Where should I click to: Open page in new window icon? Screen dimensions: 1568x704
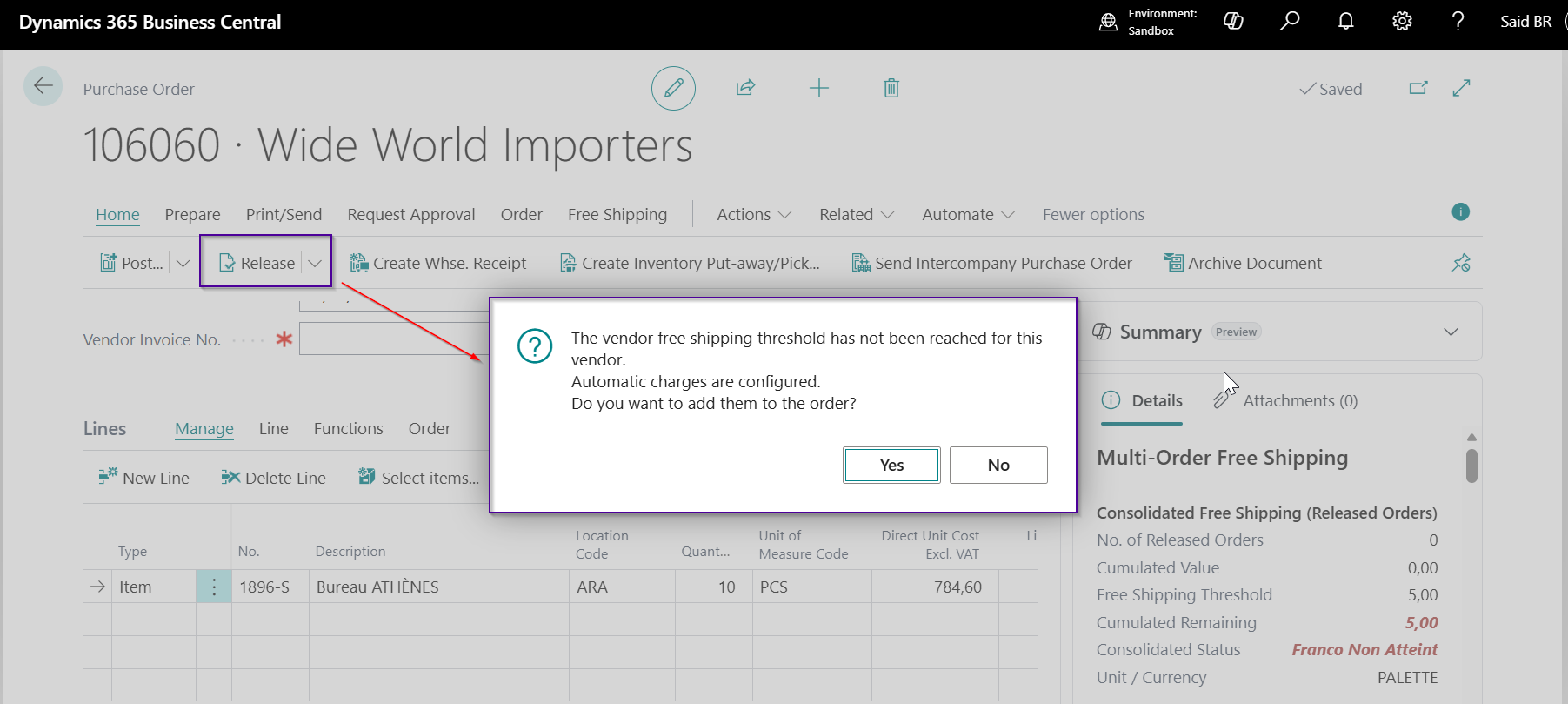[1418, 88]
